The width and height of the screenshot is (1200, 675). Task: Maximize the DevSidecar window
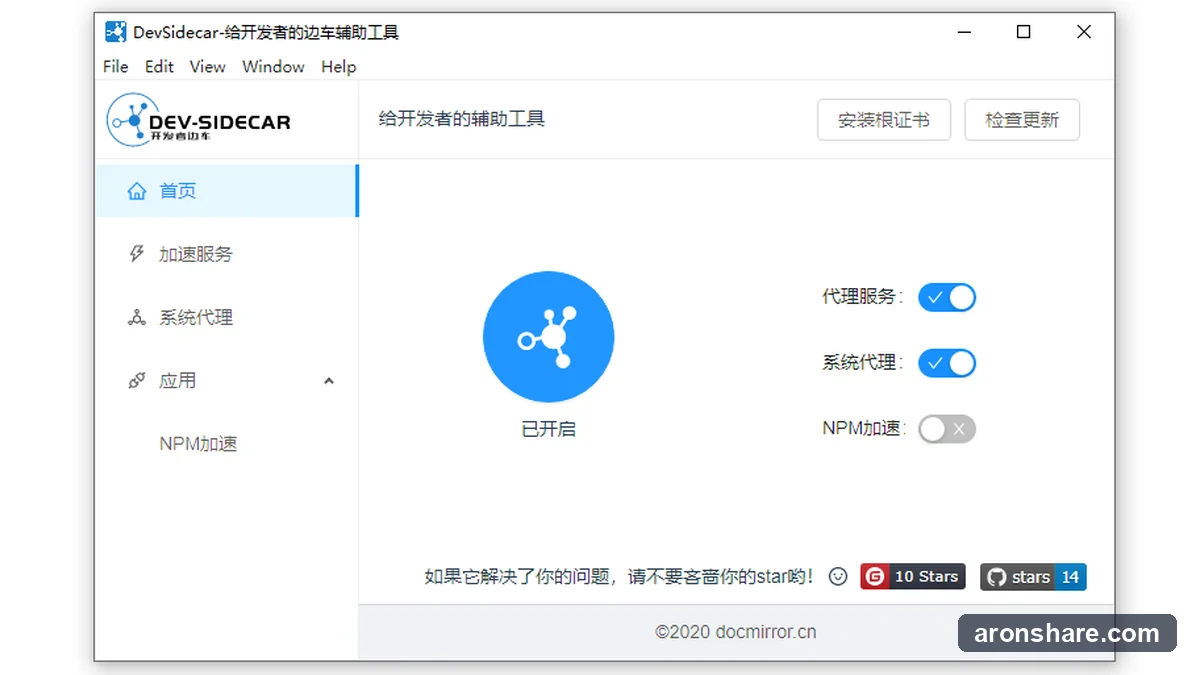coord(1023,32)
